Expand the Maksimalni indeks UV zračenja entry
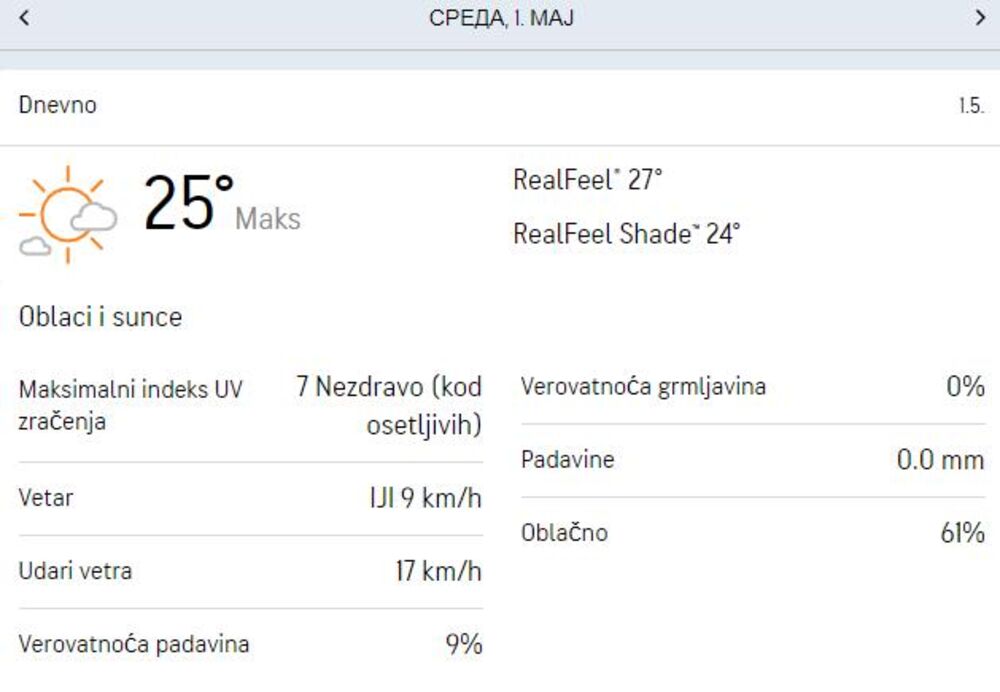The image size is (1000, 692). (250, 402)
